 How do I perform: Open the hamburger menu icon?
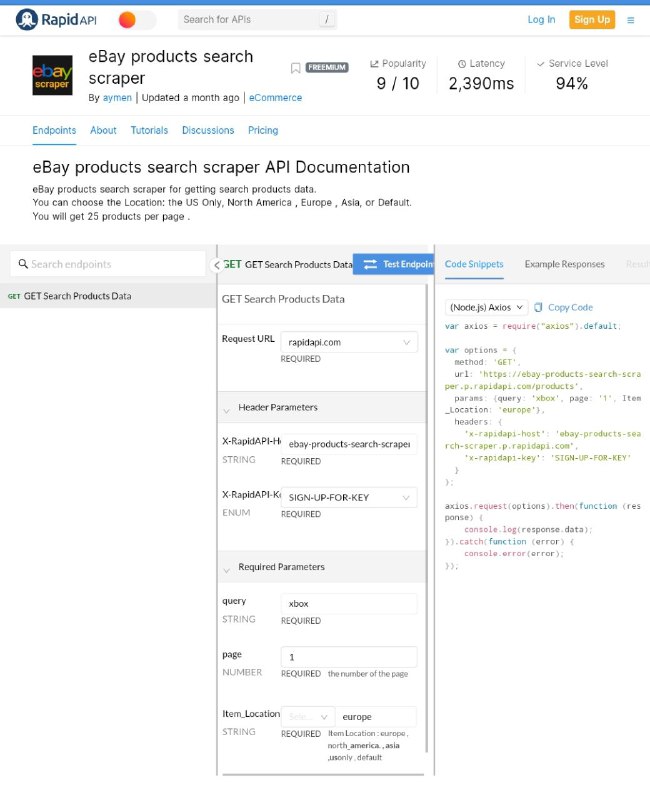[631, 20]
